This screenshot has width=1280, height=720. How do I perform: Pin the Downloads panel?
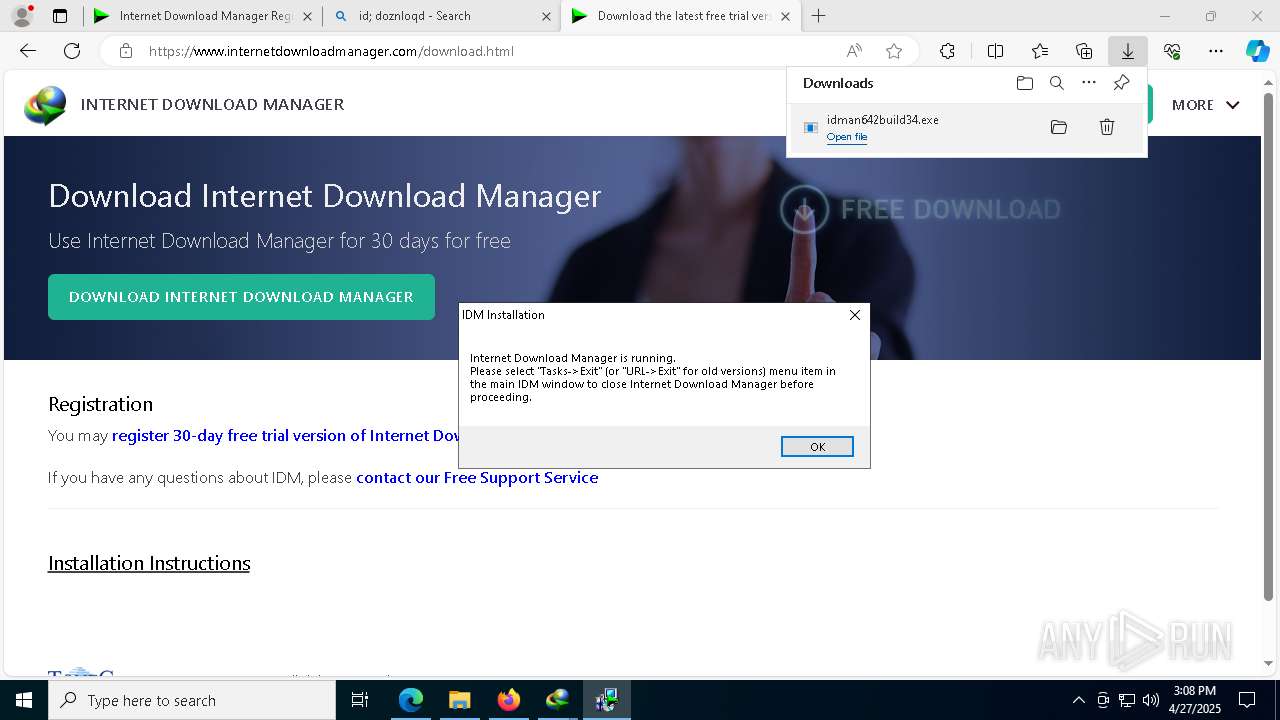(1121, 83)
